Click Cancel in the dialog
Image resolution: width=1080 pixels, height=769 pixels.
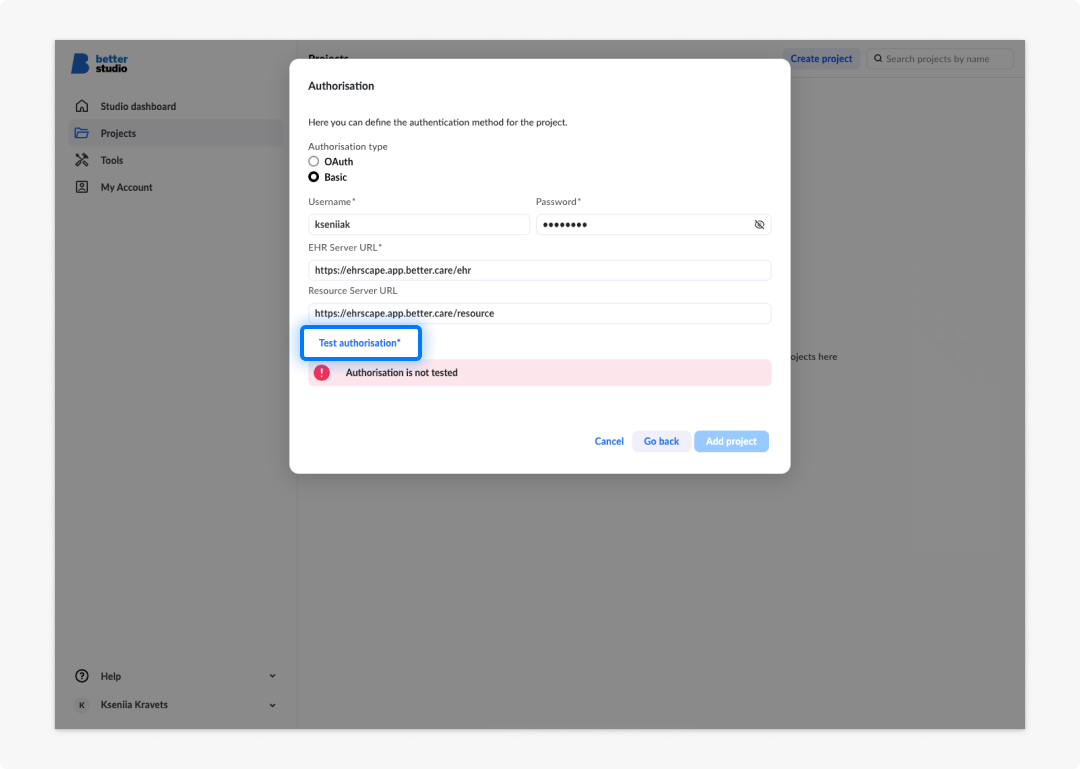(x=609, y=441)
